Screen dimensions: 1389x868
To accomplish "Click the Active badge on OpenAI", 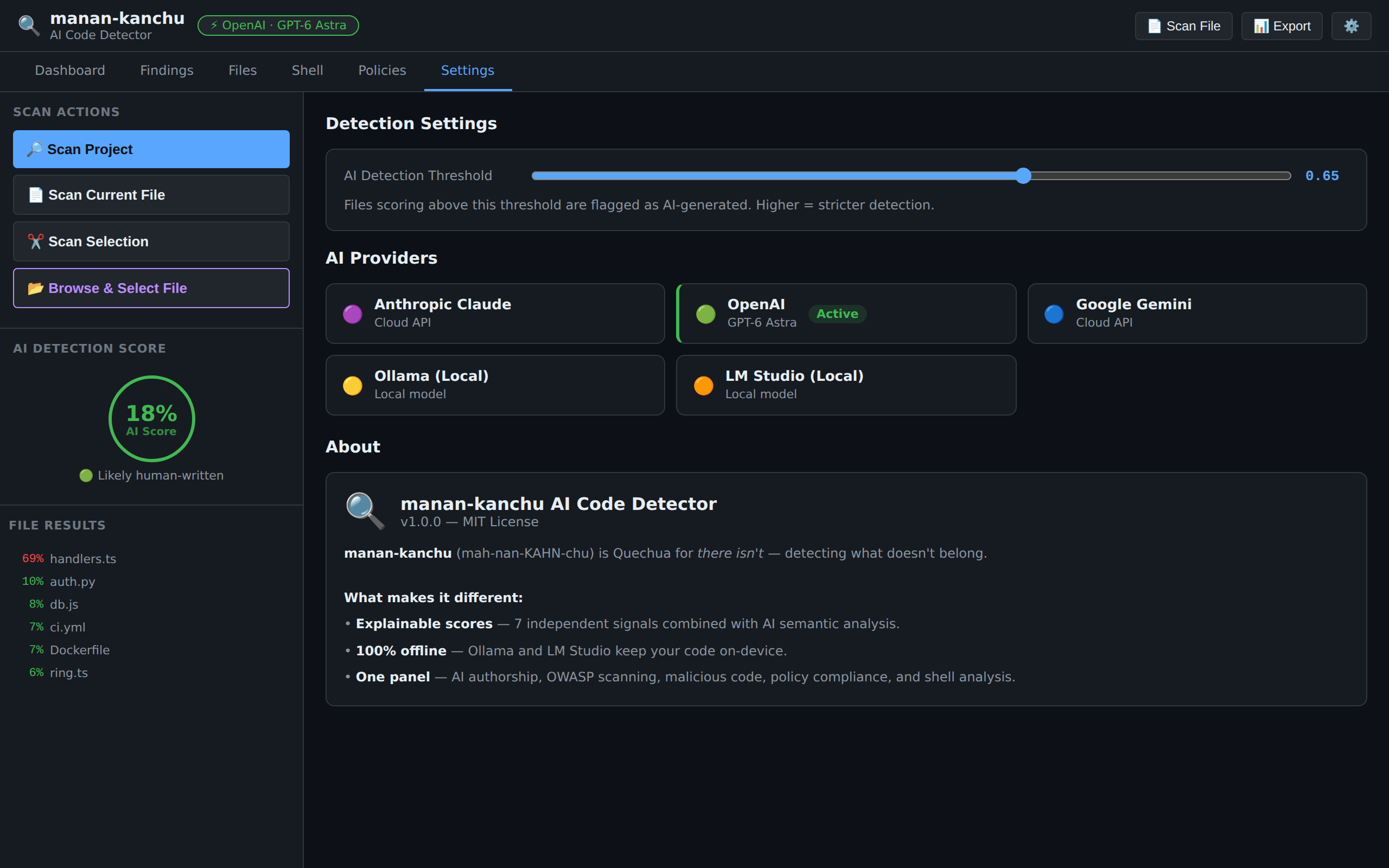I will [837, 314].
